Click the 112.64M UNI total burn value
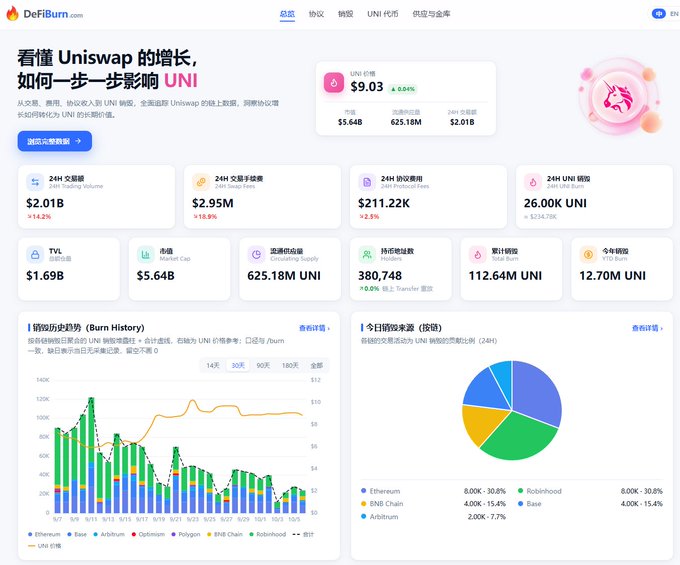Viewport: 680px width, 565px height. (x=505, y=275)
